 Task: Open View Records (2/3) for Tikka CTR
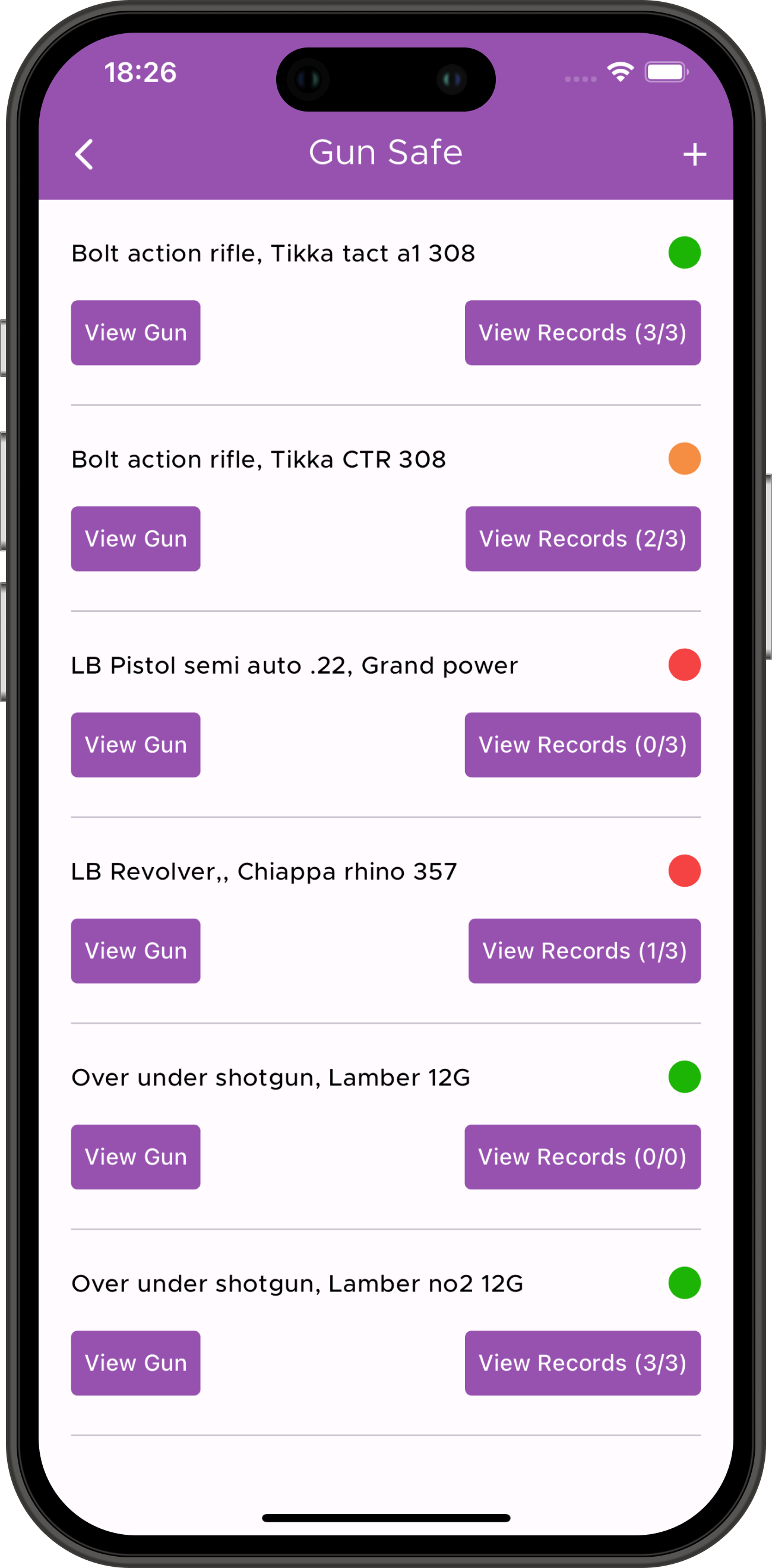pos(583,539)
